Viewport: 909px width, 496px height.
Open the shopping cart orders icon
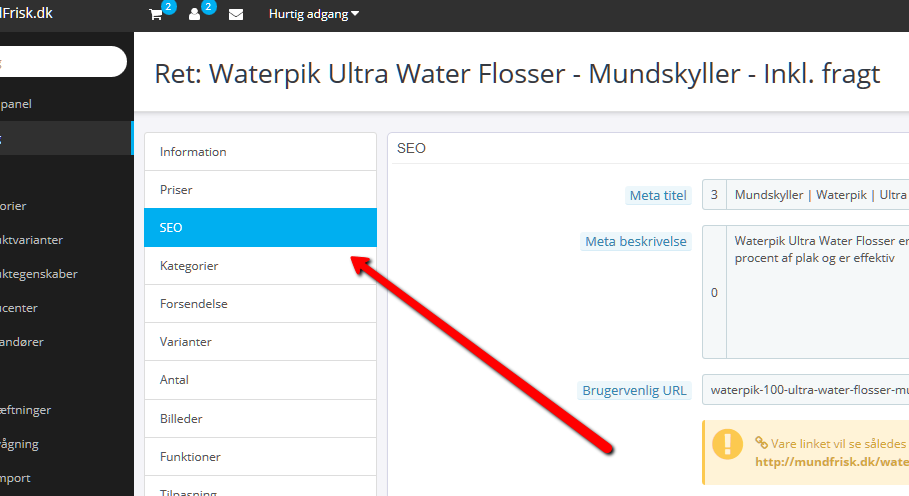point(155,14)
